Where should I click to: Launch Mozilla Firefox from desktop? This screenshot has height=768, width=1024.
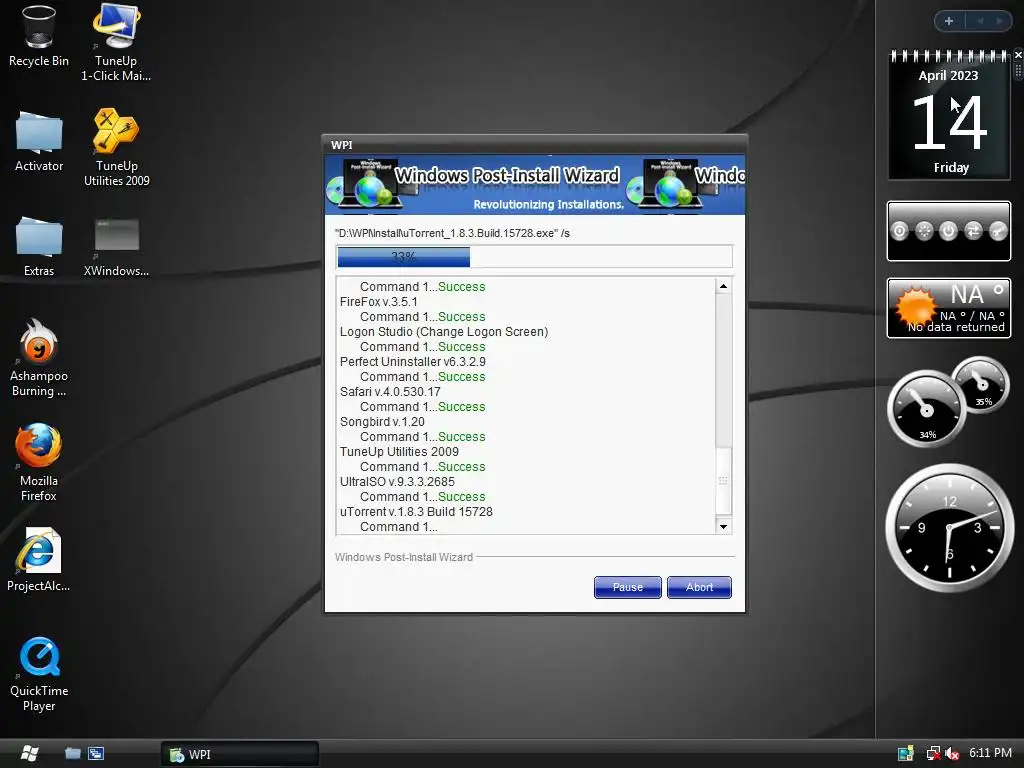(39, 462)
